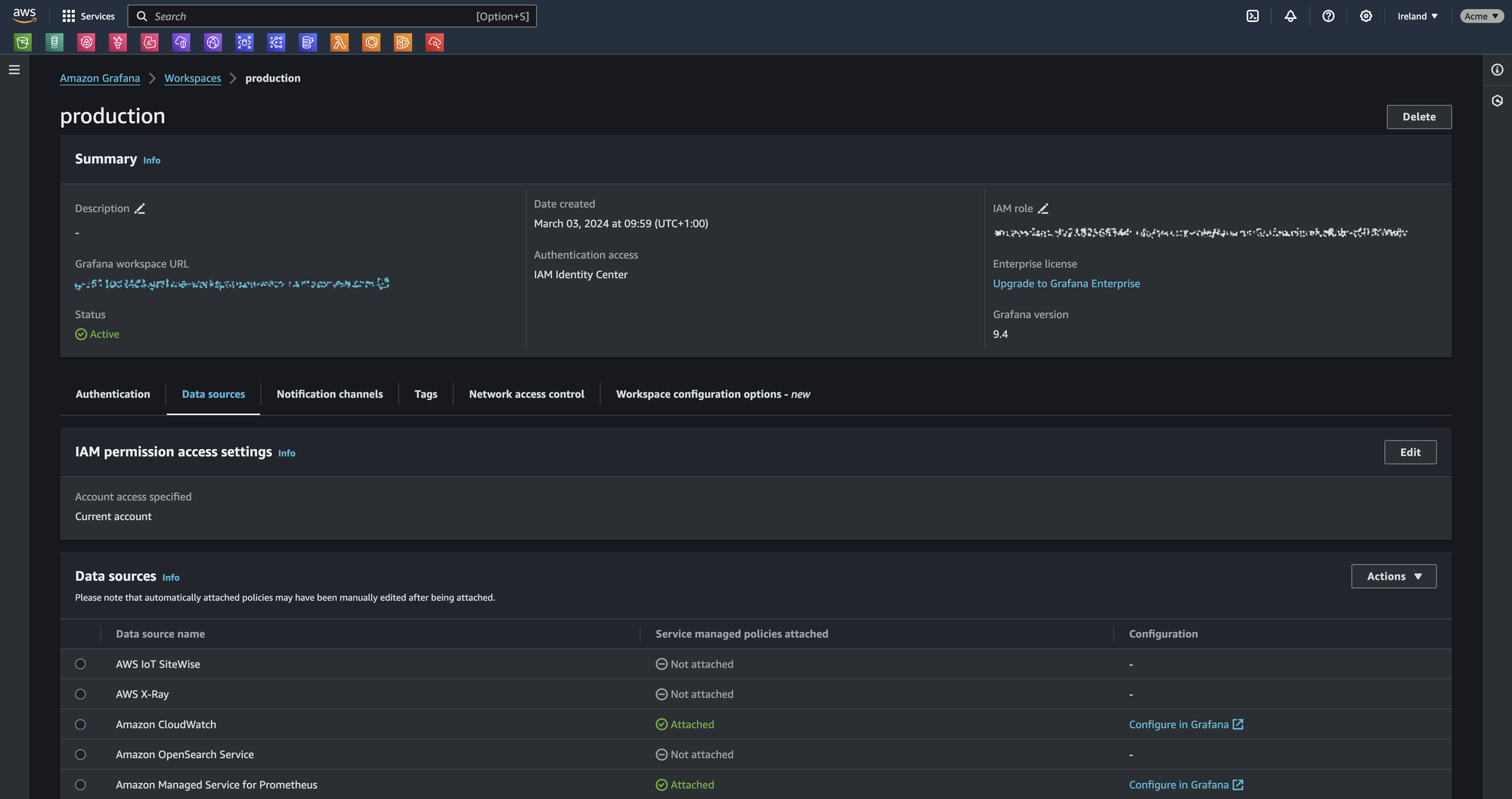Viewport: 1512px width, 799px height.
Task: Switch to the Network access control tab
Action: coord(526,394)
